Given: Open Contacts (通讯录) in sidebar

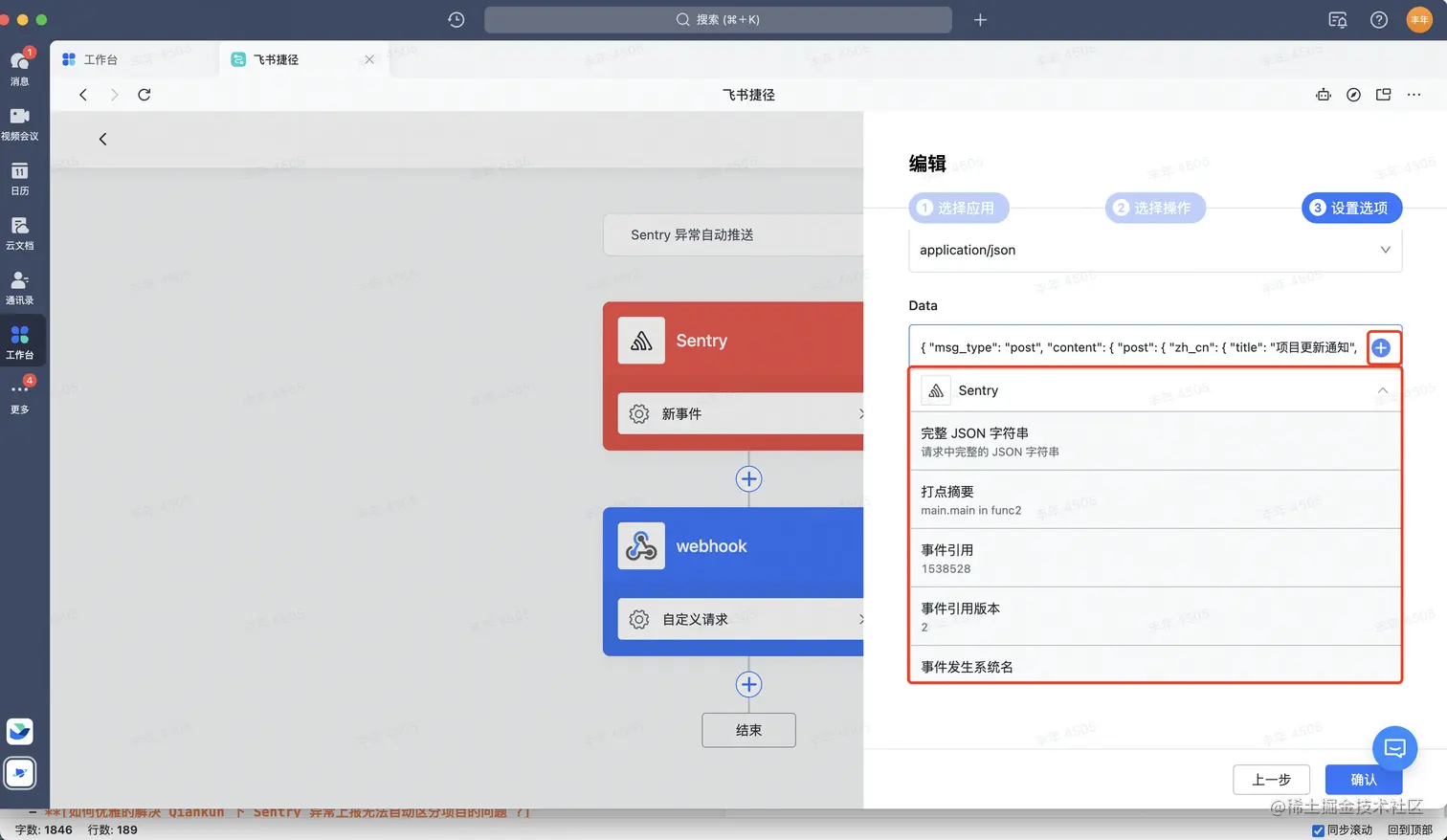Looking at the screenshot, I should click(20, 286).
